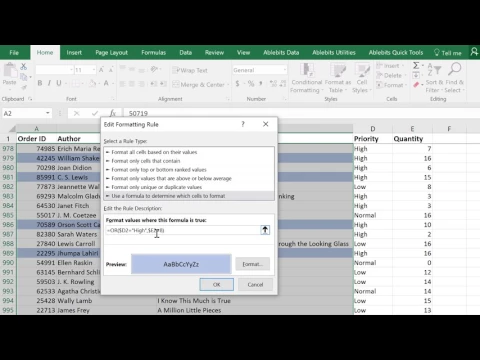
Task: Click the Format Painter brush icon
Action: pos(23,87)
